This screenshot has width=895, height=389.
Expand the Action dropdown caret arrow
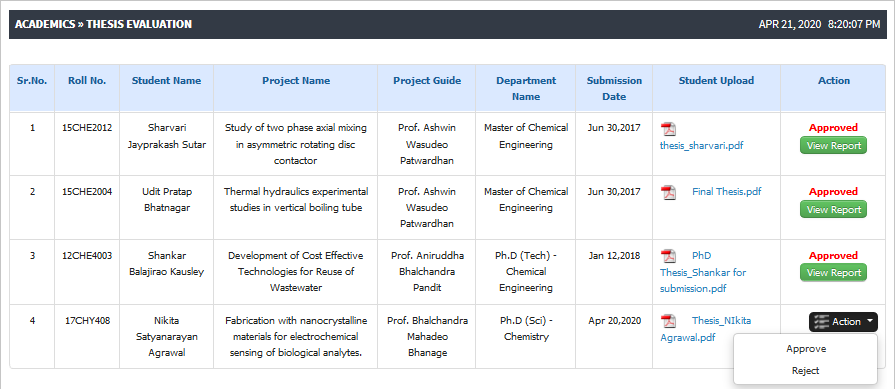(x=869, y=321)
